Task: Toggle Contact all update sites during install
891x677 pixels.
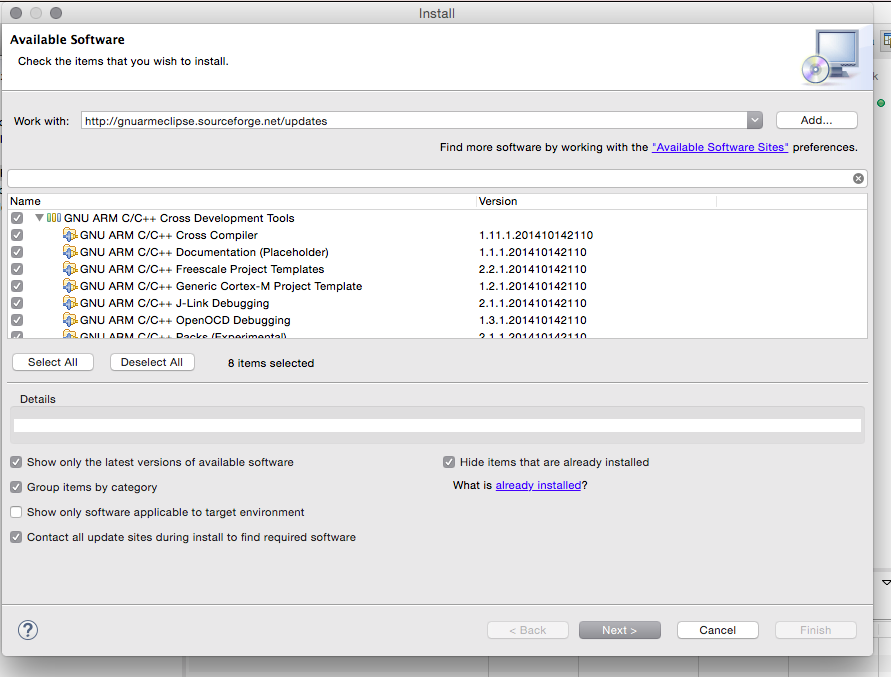Action: pyautogui.click(x=16, y=537)
